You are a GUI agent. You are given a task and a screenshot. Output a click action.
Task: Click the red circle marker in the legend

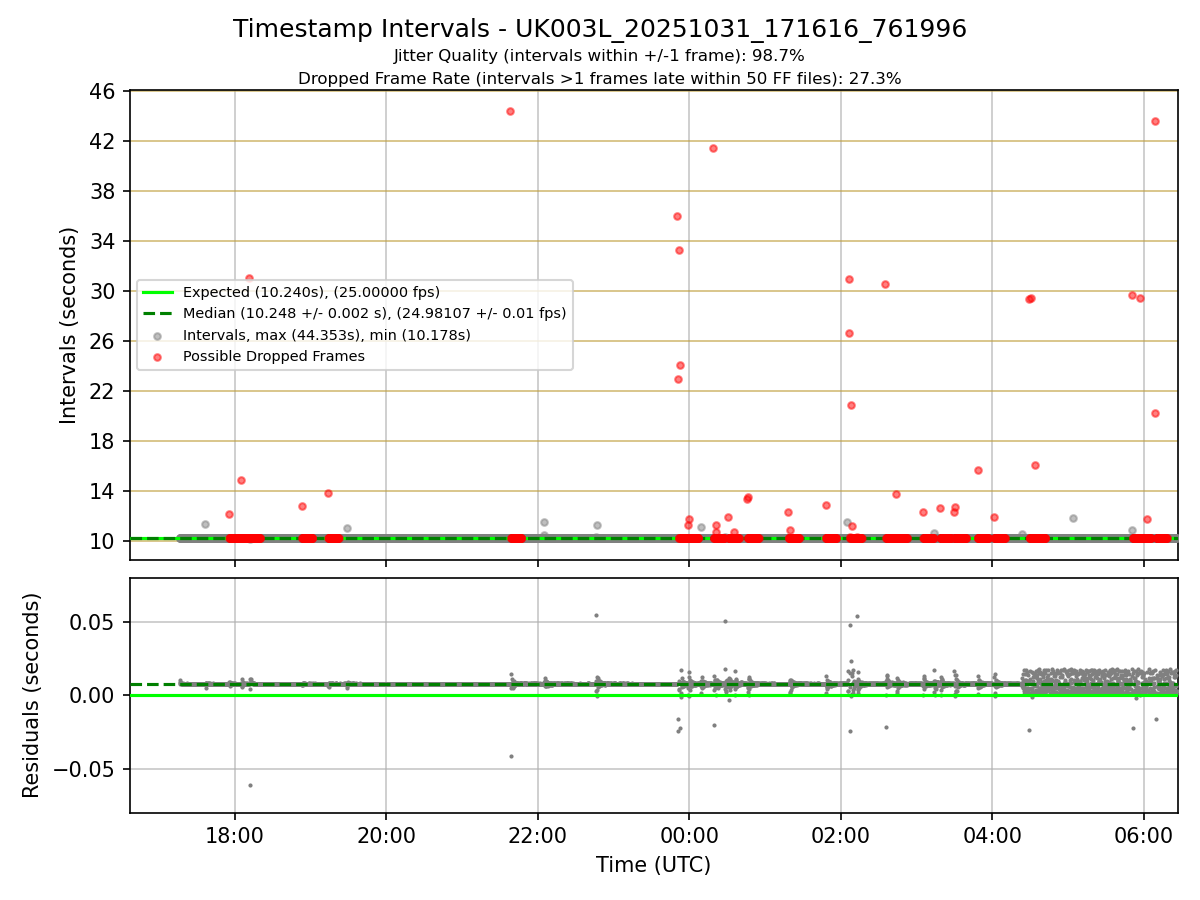[158, 356]
